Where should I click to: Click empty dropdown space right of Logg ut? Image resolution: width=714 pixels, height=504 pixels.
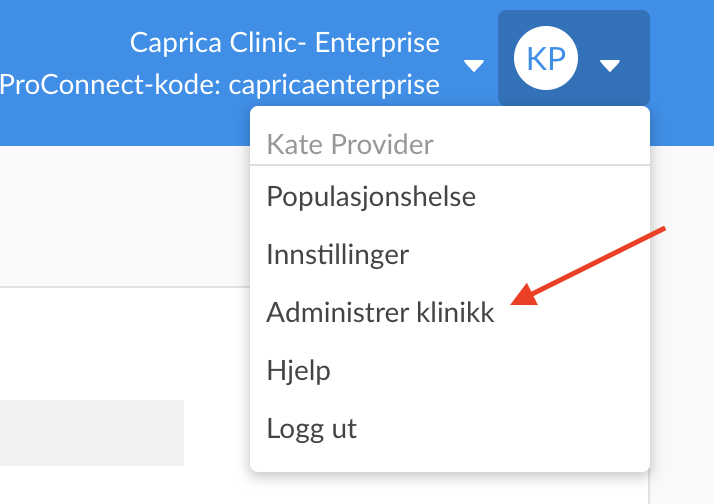501,428
